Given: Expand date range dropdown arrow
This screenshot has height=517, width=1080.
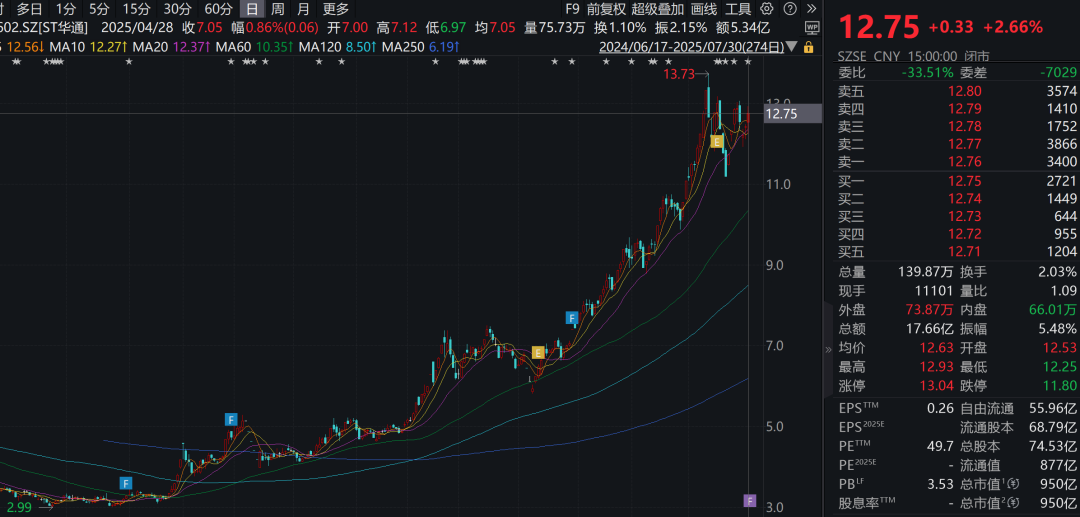Looking at the screenshot, I should point(793,47).
